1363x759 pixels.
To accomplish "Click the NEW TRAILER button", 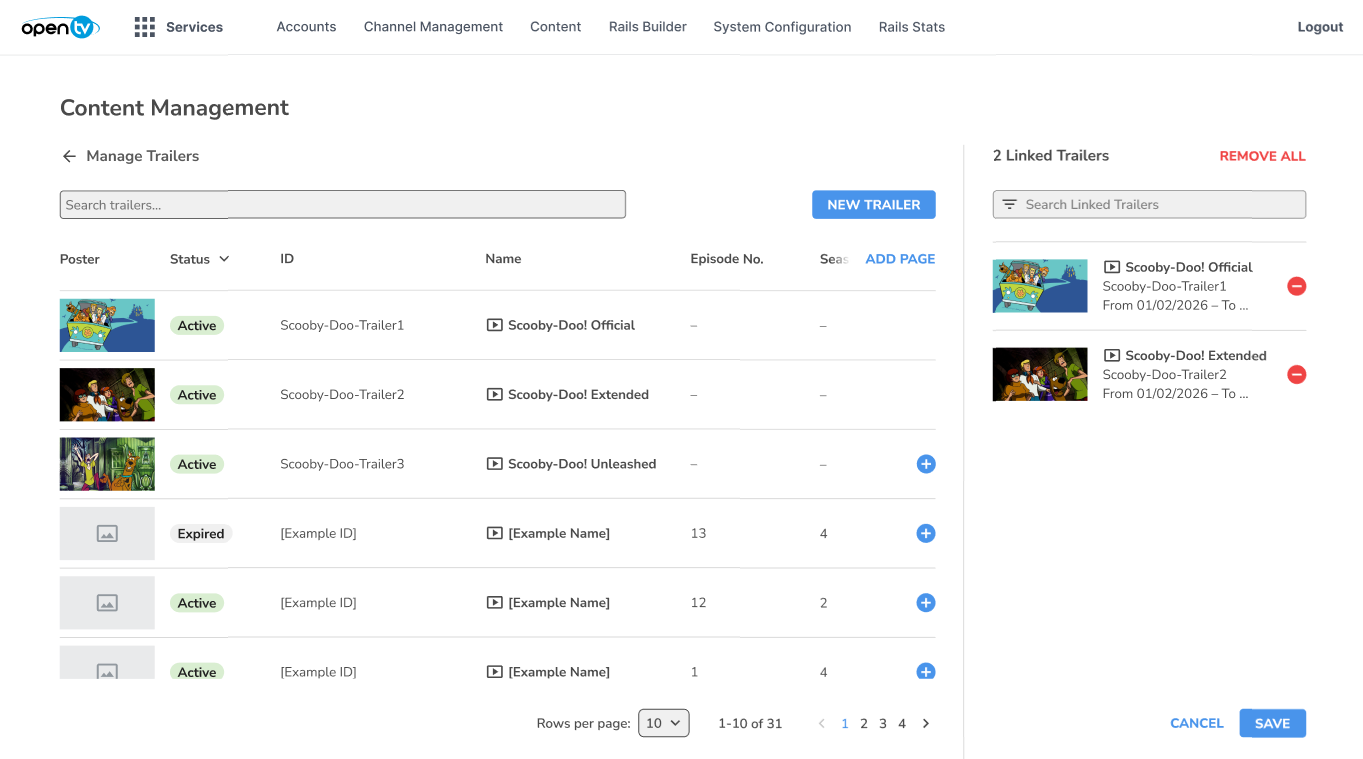I will click(x=874, y=204).
